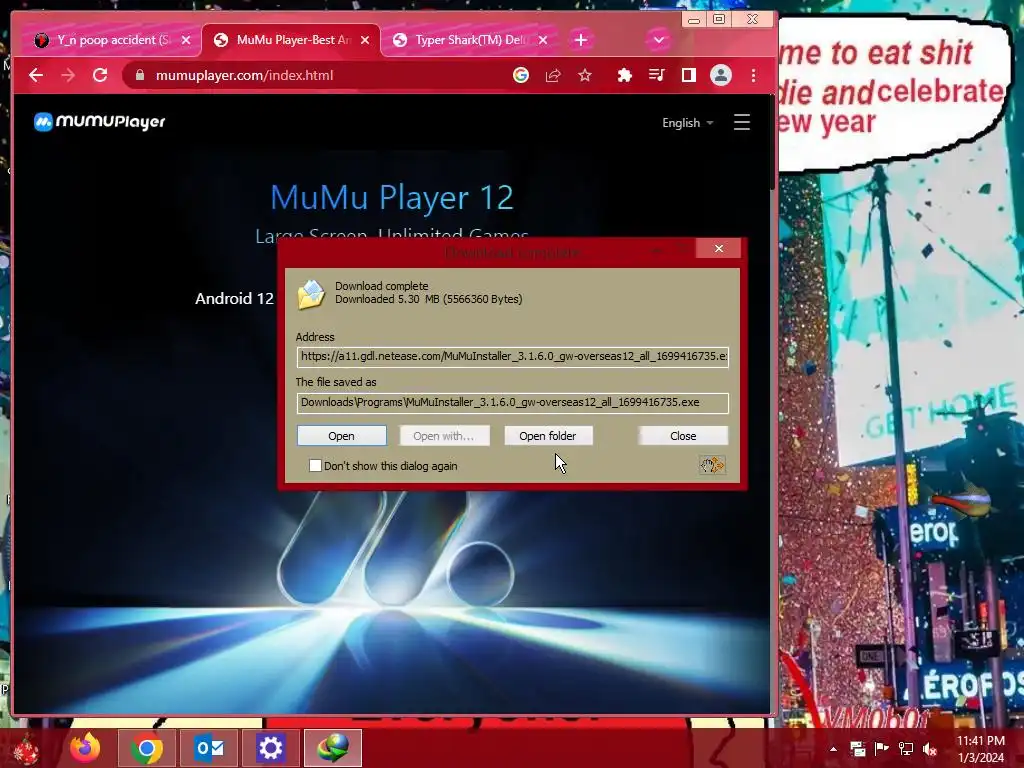Toggle the Chrome side panel
The height and width of the screenshot is (768, 1024).
tap(688, 75)
